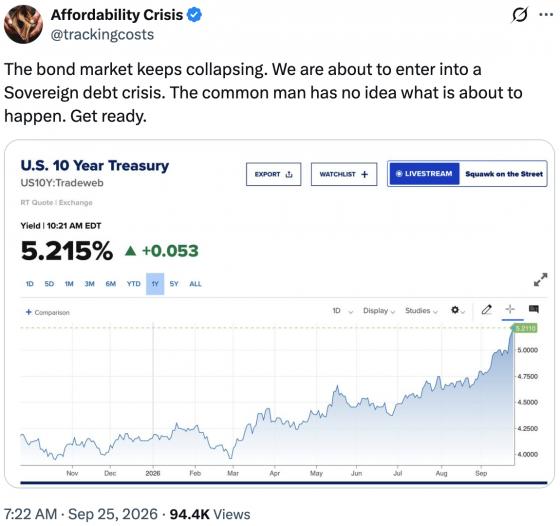Switch to the 5Y time range
Viewport: 560px width, 526px height.
click(x=174, y=284)
